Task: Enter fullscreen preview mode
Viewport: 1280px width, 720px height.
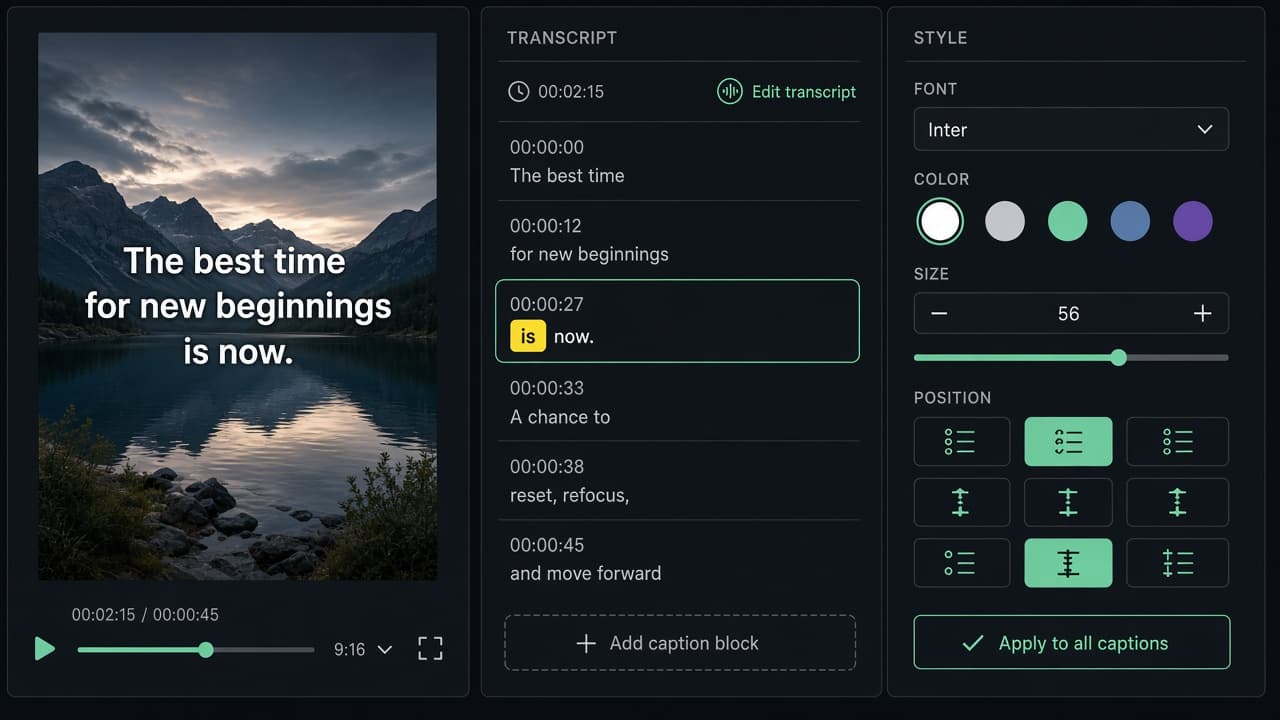Action: pos(430,649)
